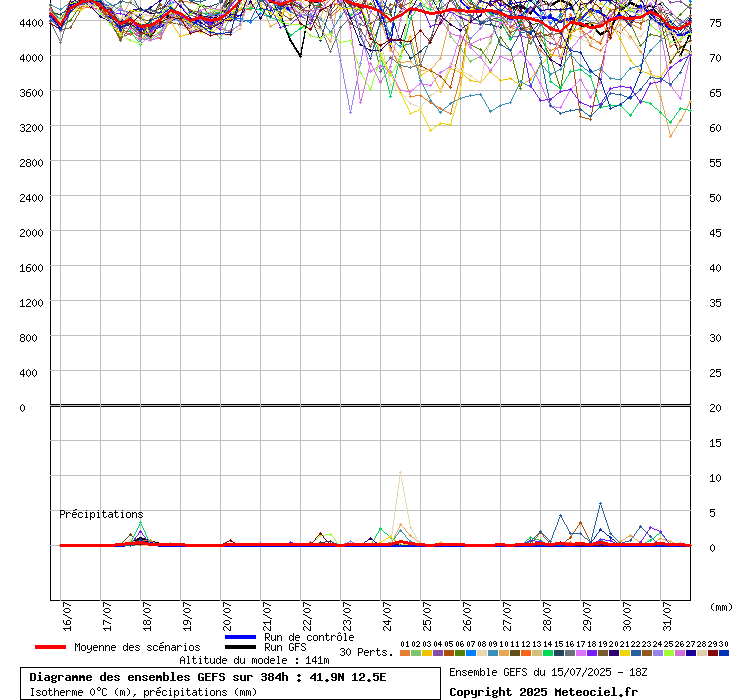The height and width of the screenshot is (700, 740).
Task: Click the yellow swatch for perturbation 03
Action: [427, 653]
